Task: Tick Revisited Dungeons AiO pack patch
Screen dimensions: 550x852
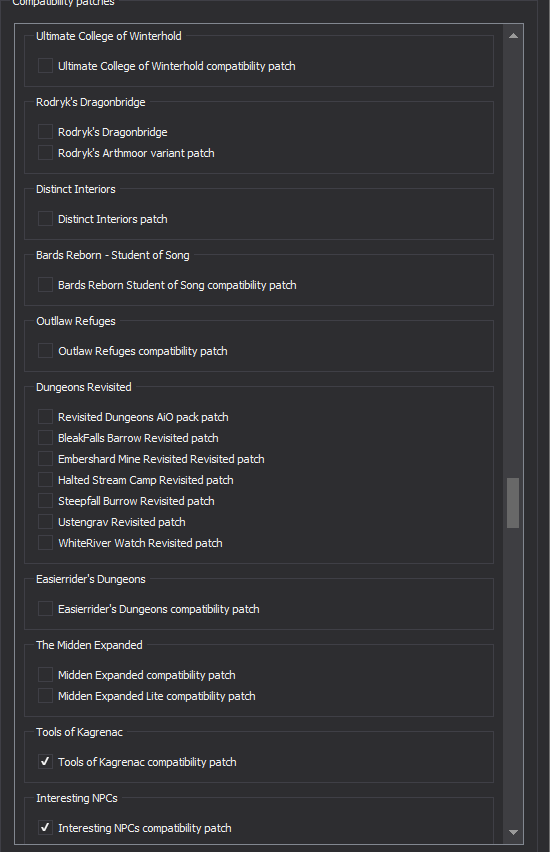Action: click(45, 417)
